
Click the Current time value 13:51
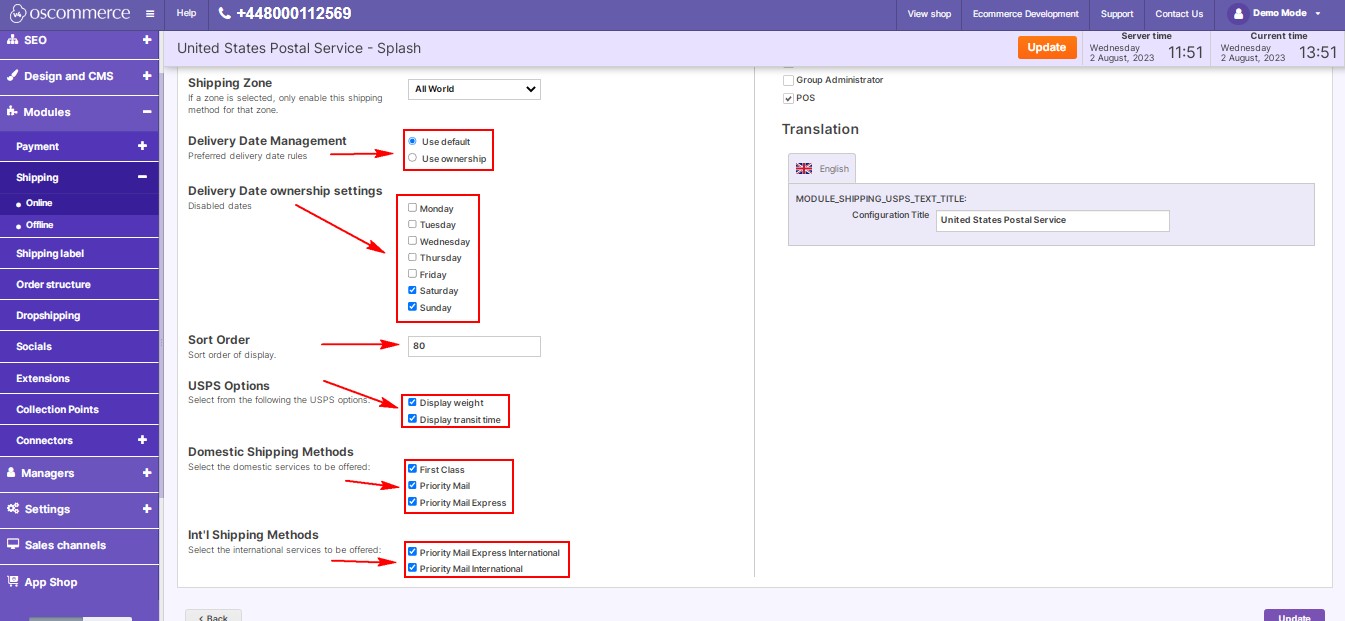1318,53
